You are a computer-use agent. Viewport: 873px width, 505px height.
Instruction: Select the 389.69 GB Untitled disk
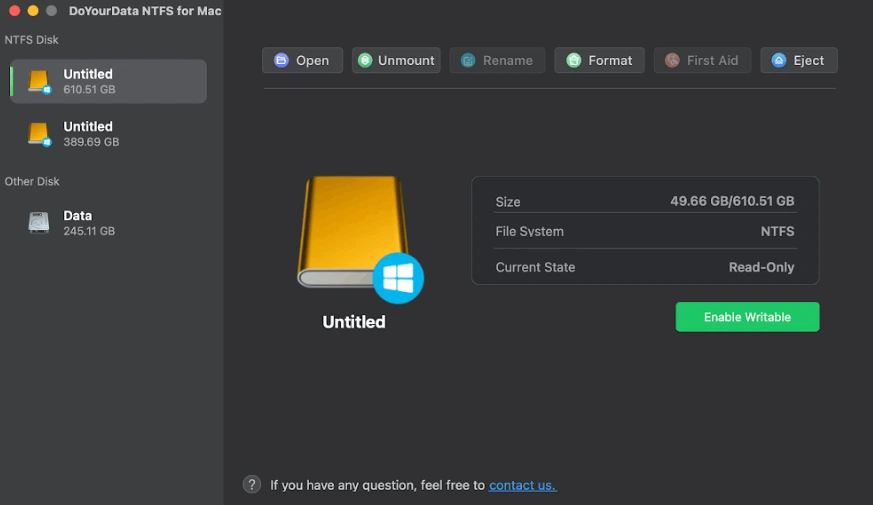108,134
